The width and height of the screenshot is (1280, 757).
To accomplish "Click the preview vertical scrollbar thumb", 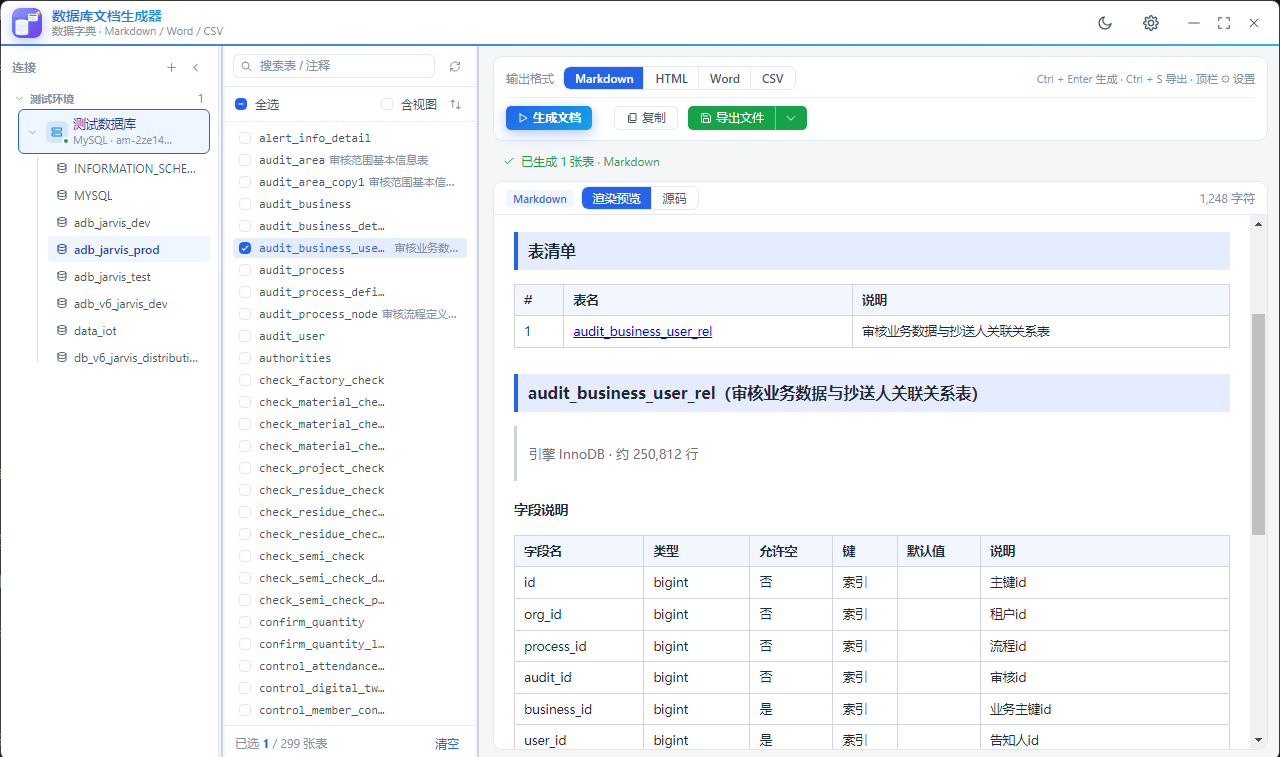I will click(1258, 423).
